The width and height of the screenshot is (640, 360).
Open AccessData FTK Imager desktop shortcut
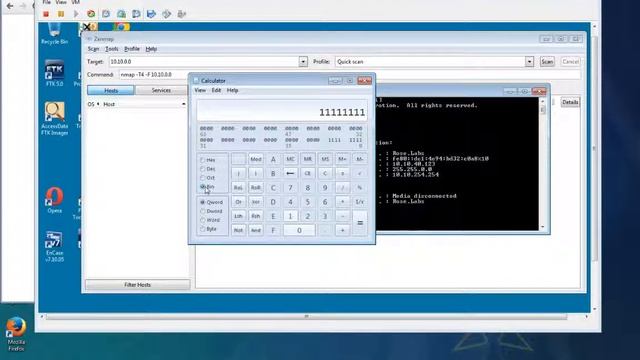[x=54, y=119]
